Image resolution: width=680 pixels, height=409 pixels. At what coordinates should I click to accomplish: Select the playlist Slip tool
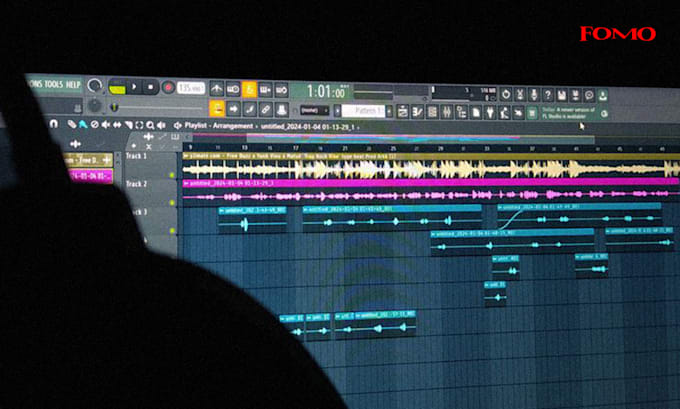pyautogui.click(x=117, y=125)
